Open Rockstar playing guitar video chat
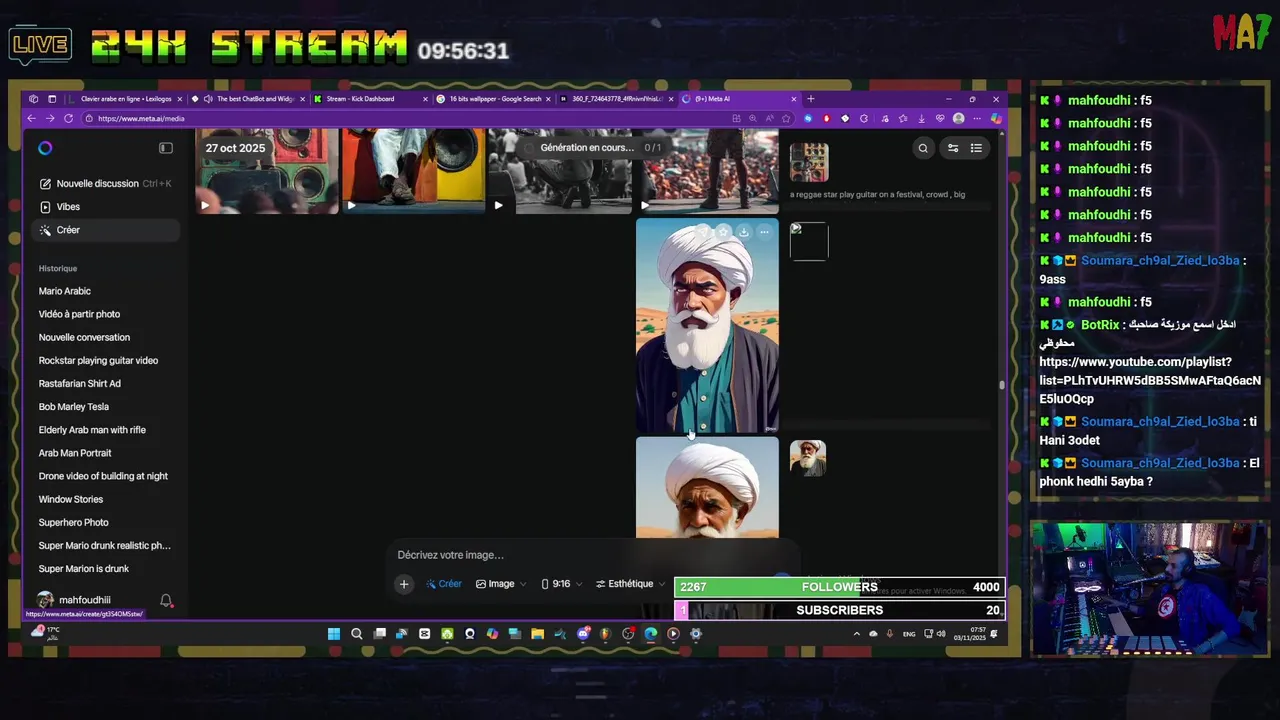The width and height of the screenshot is (1280, 720). coord(98,360)
